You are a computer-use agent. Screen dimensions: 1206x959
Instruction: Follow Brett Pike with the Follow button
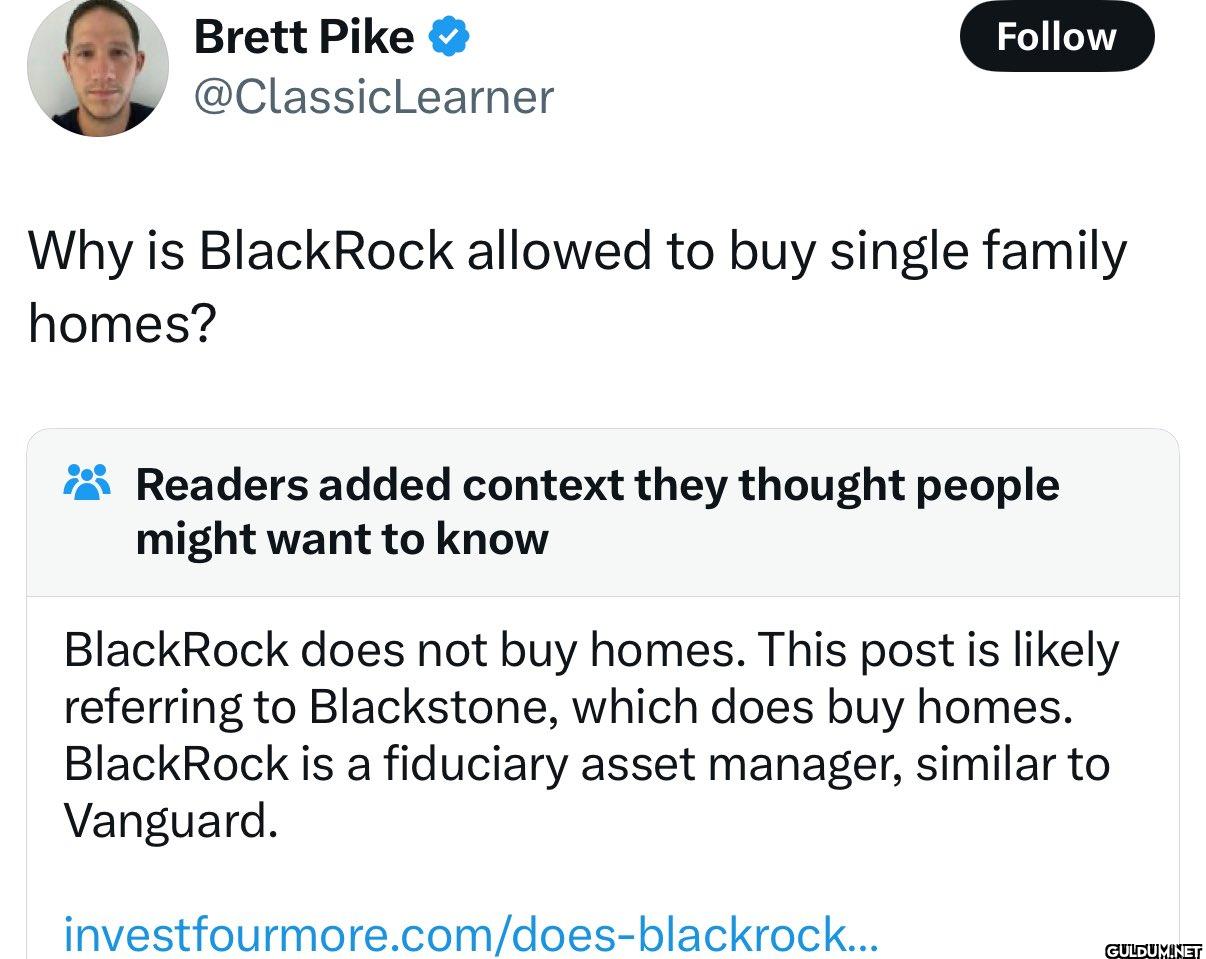tap(1056, 37)
